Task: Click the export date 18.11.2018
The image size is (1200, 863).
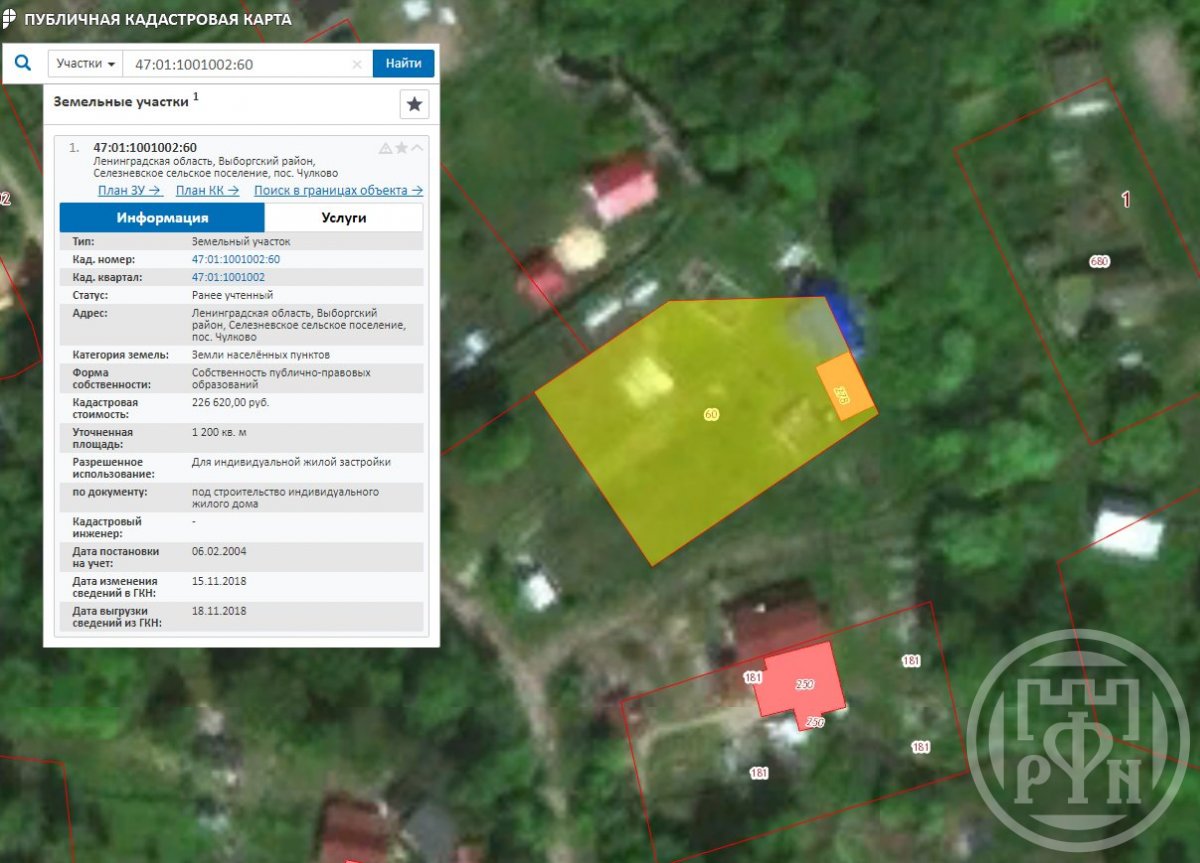Action: click(x=218, y=610)
